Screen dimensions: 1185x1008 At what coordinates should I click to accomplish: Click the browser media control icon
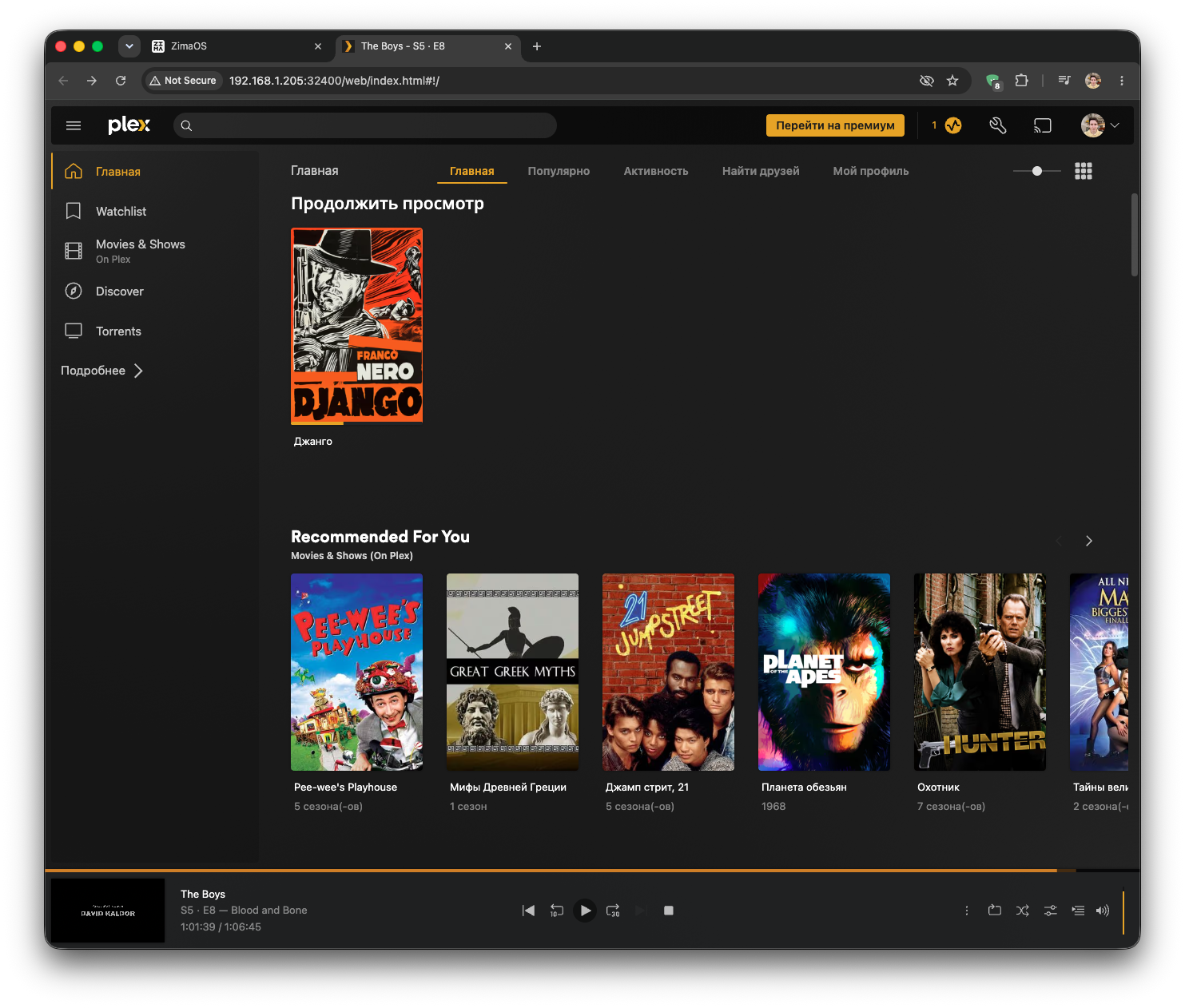pos(1064,81)
